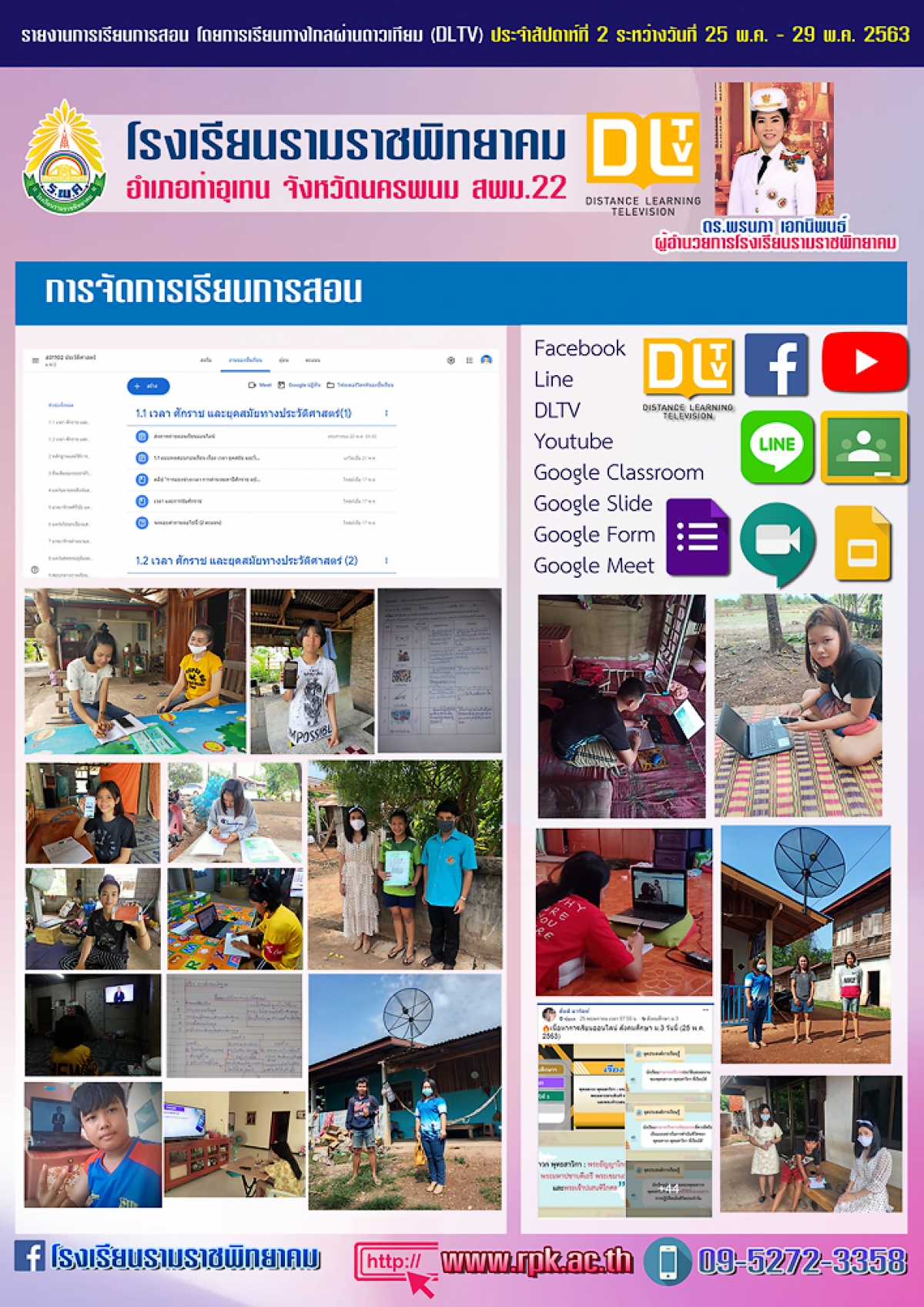Click the blue banner heading การจัดการเรียนการสอน

click(x=203, y=291)
